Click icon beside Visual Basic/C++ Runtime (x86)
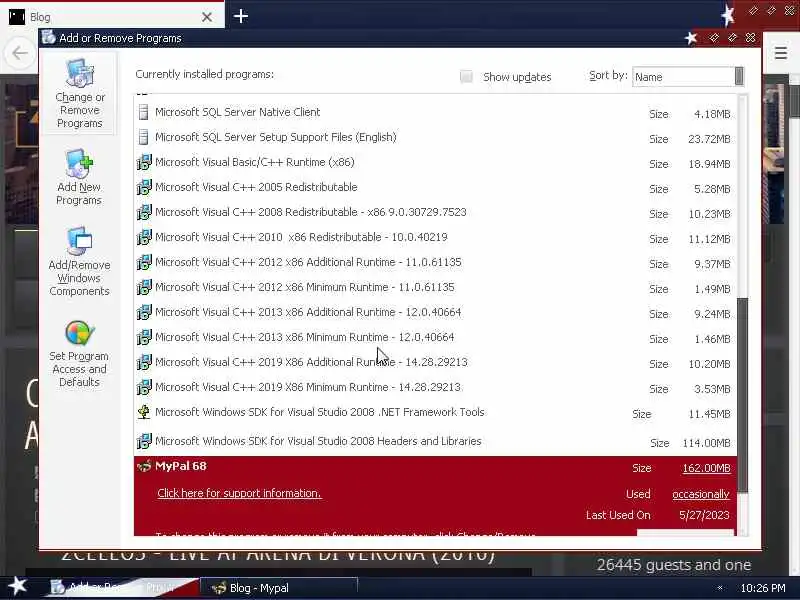Image resolution: width=800 pixels, height=600 pixels. [144, 162]
